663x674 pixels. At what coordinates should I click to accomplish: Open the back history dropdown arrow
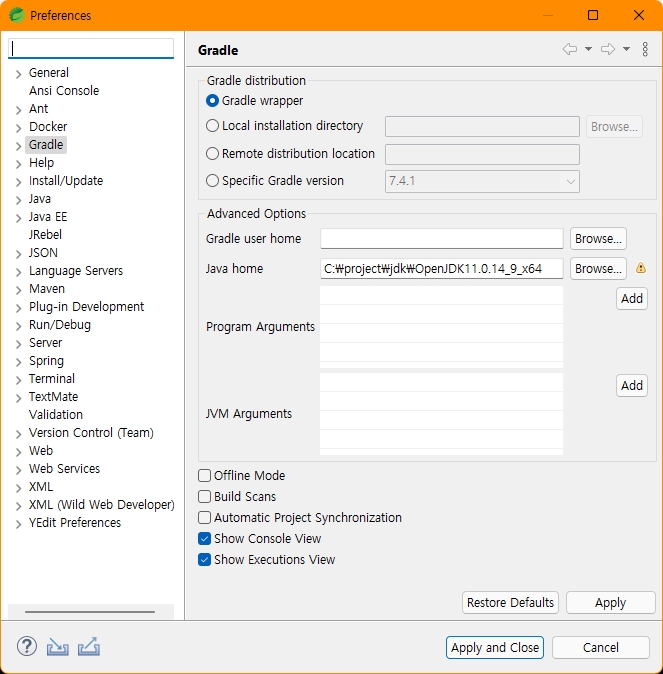tap(588, 49)
